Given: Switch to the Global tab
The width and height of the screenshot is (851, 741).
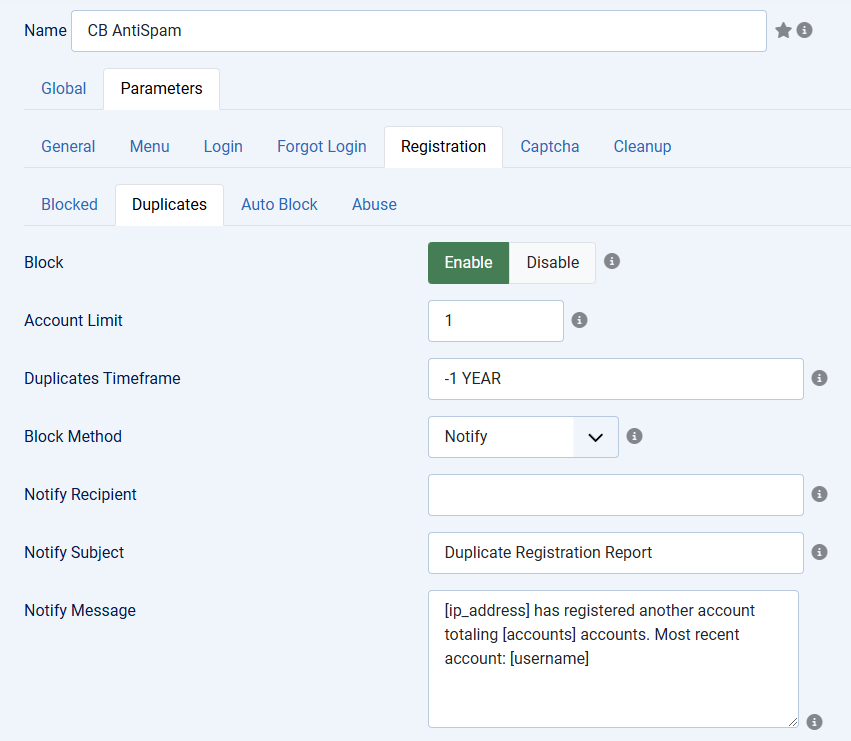Looking at the screenshot, I should point(63,88).
